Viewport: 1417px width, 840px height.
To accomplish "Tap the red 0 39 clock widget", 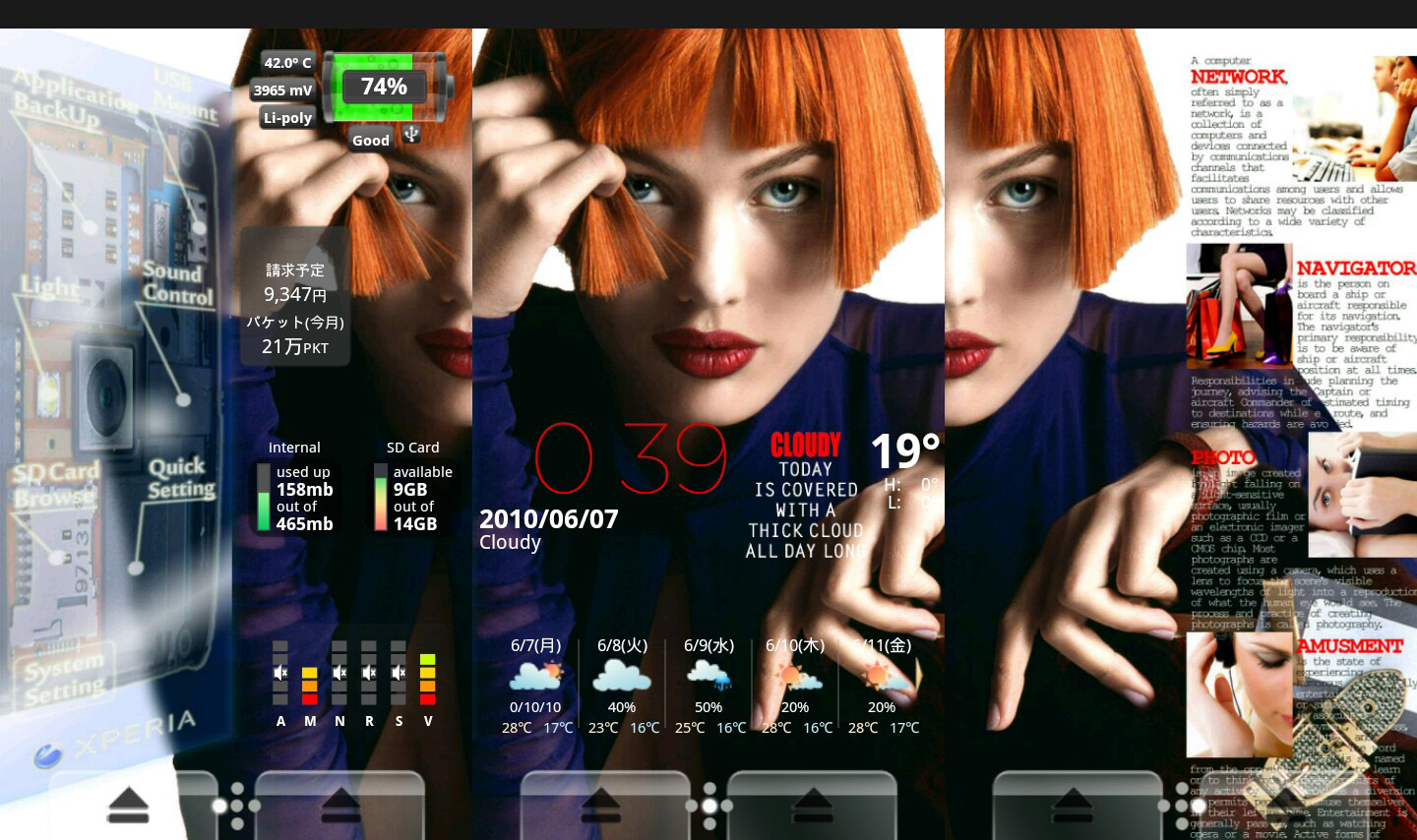I will pyautogui.click(x=631, y=458).
